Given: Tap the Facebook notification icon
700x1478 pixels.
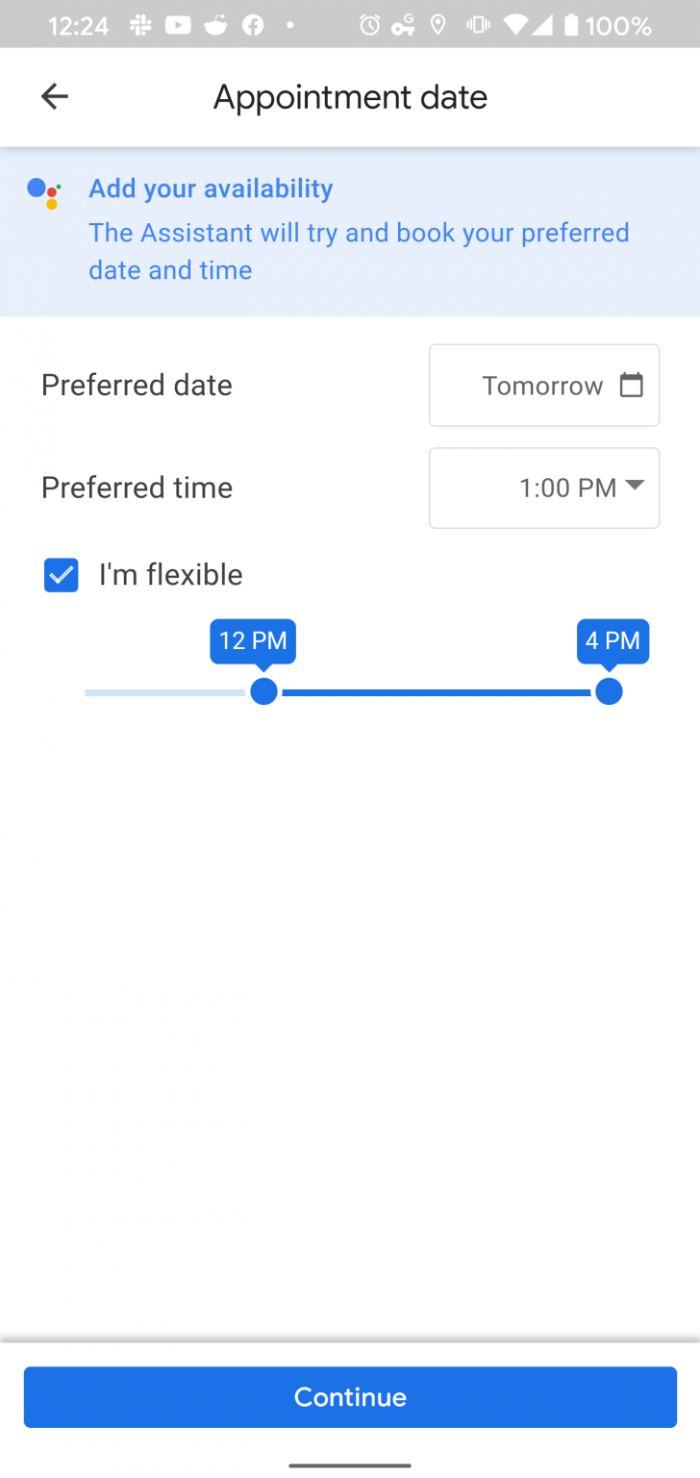Looking at the screenshot, I should pyautogui.click(x=253, y=26).
